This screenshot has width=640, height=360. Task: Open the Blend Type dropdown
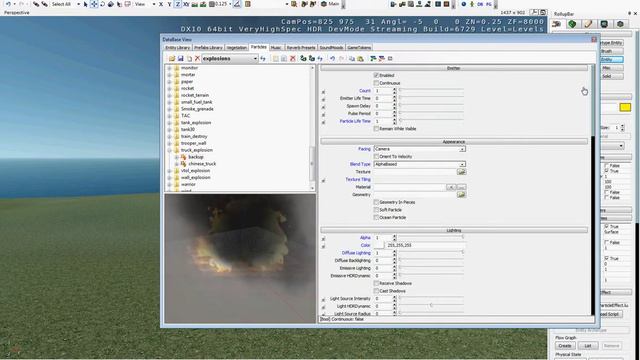(462, 164)
